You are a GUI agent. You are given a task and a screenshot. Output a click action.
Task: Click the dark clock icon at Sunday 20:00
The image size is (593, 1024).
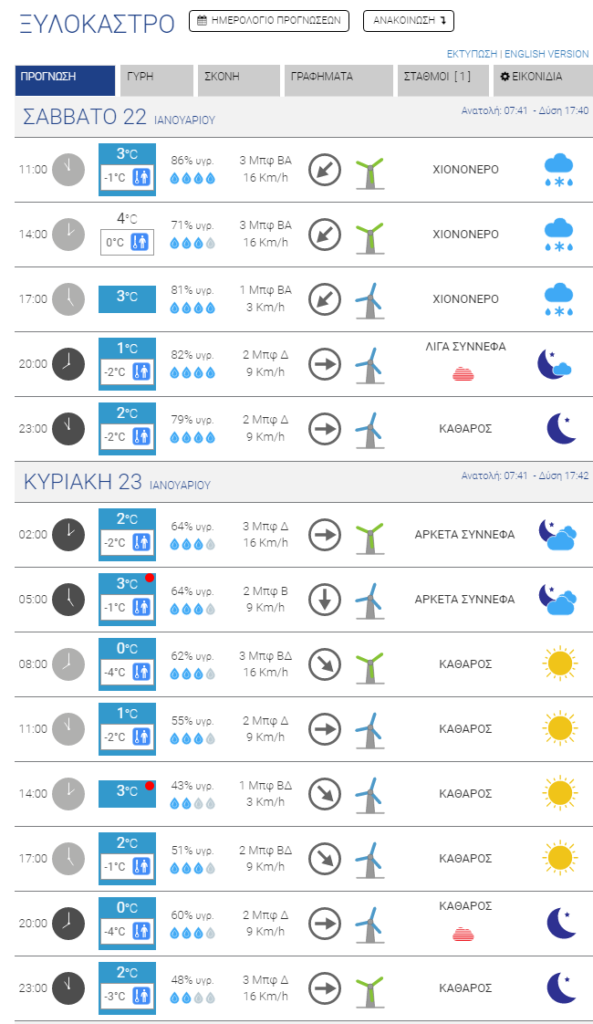(69, 923)
